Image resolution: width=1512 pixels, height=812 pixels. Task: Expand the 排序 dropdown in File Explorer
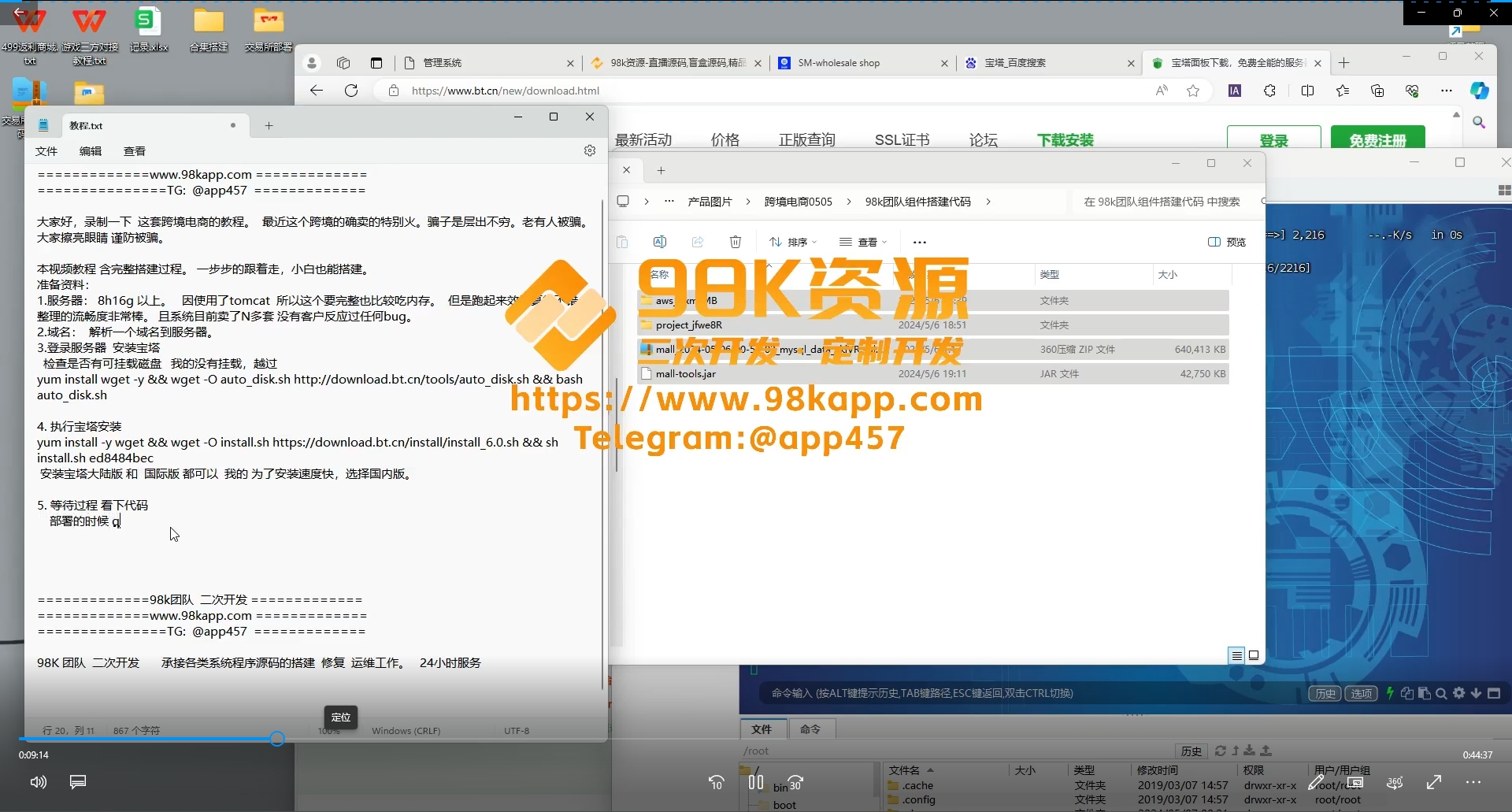coord(793,242)
